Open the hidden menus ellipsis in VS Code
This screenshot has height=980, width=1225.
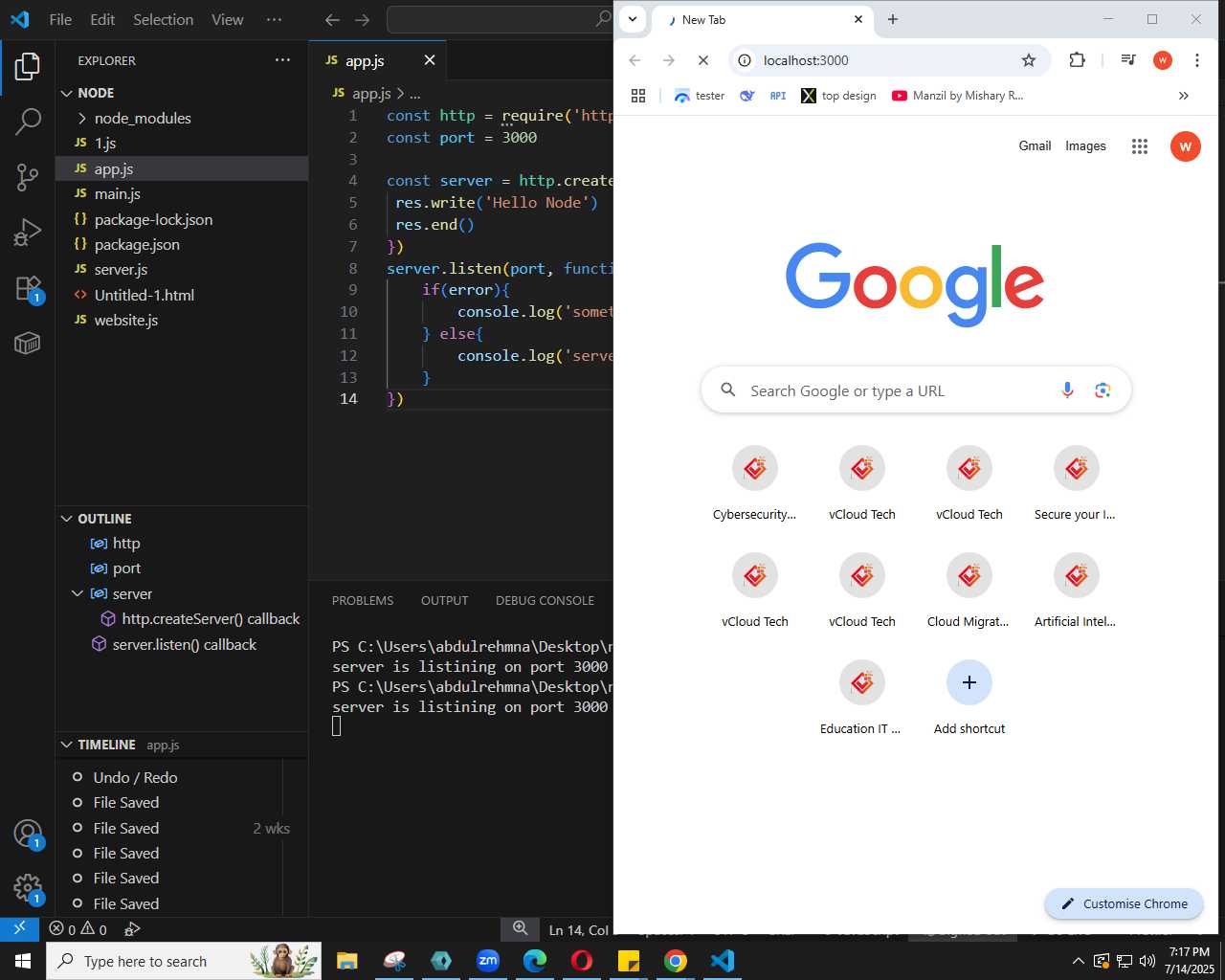[274, 19]
